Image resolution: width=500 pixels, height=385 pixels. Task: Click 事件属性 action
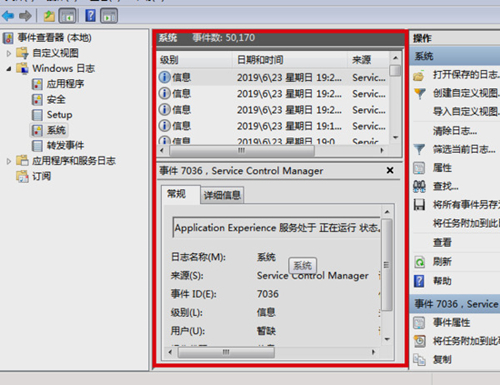[x=451, y=322]
